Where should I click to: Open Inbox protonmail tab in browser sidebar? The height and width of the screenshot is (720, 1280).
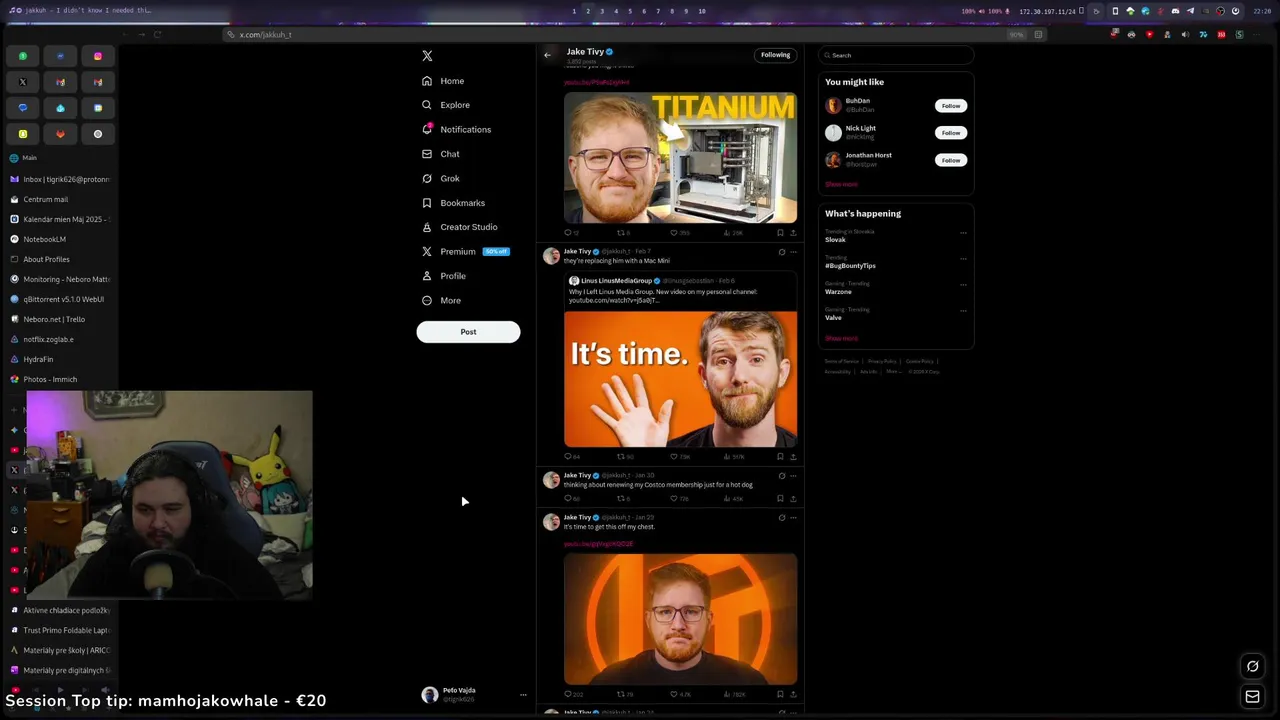tap(60, 179)
